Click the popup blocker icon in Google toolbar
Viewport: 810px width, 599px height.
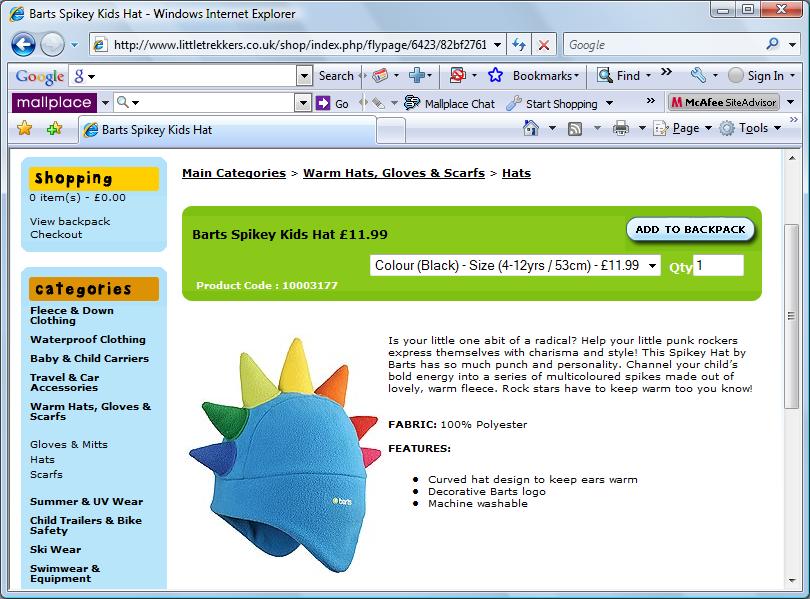point(457,75)
